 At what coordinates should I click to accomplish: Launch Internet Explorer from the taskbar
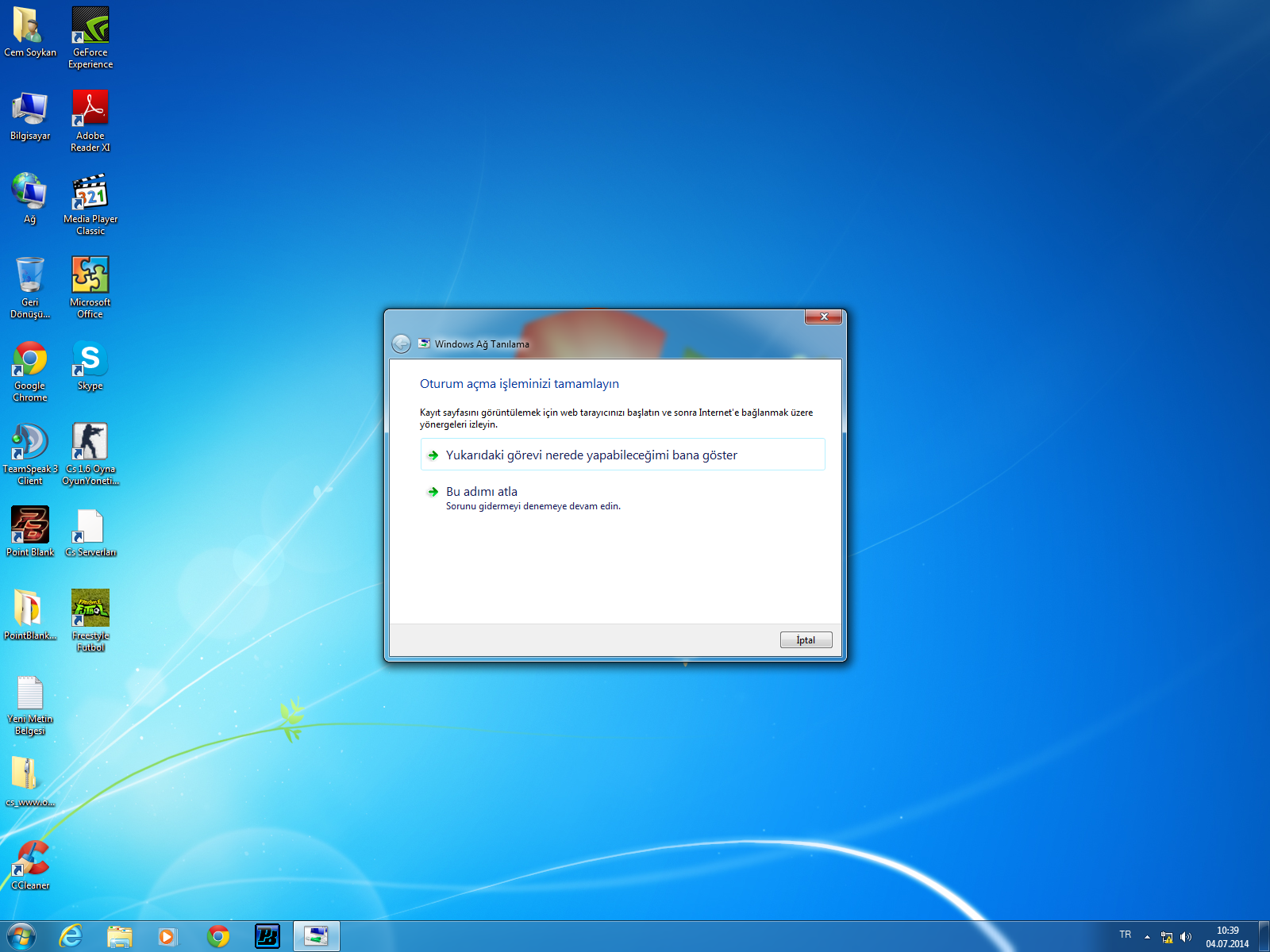point(71,936)
